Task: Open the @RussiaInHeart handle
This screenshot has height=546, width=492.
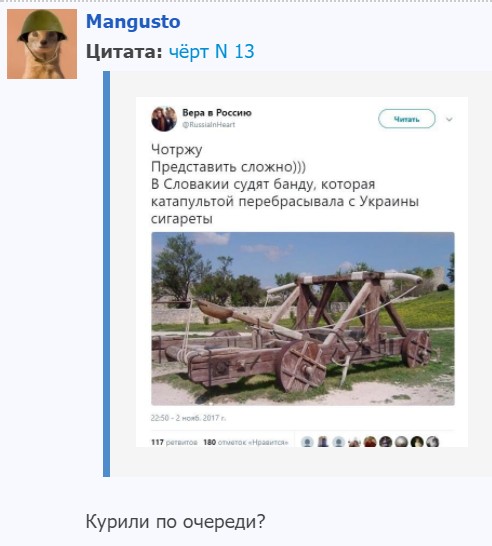Action: click(x=209, y=125)
